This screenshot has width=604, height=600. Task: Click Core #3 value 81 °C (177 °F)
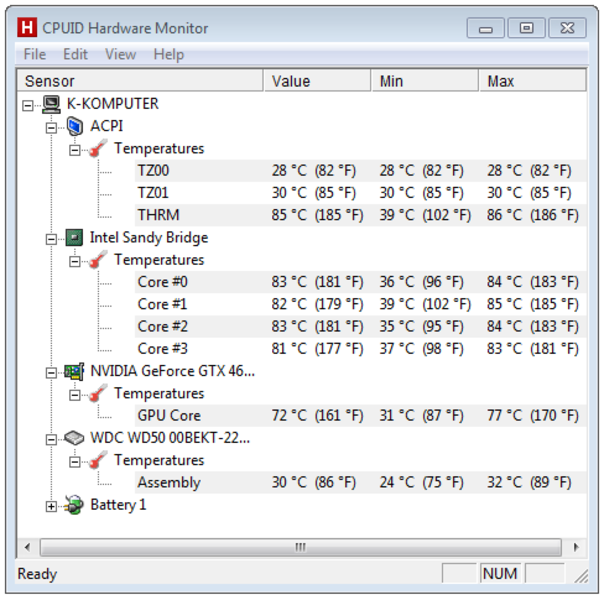click(x=317, y=349)
